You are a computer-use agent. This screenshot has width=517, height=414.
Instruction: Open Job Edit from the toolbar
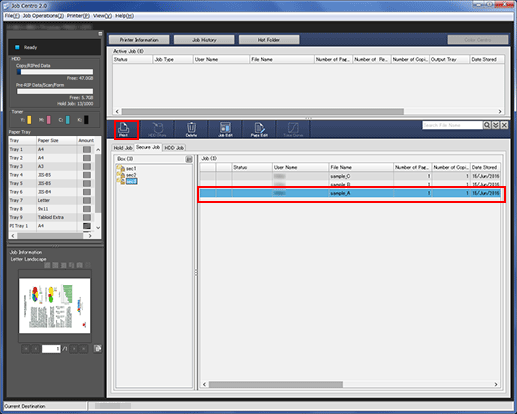point(225,130)
